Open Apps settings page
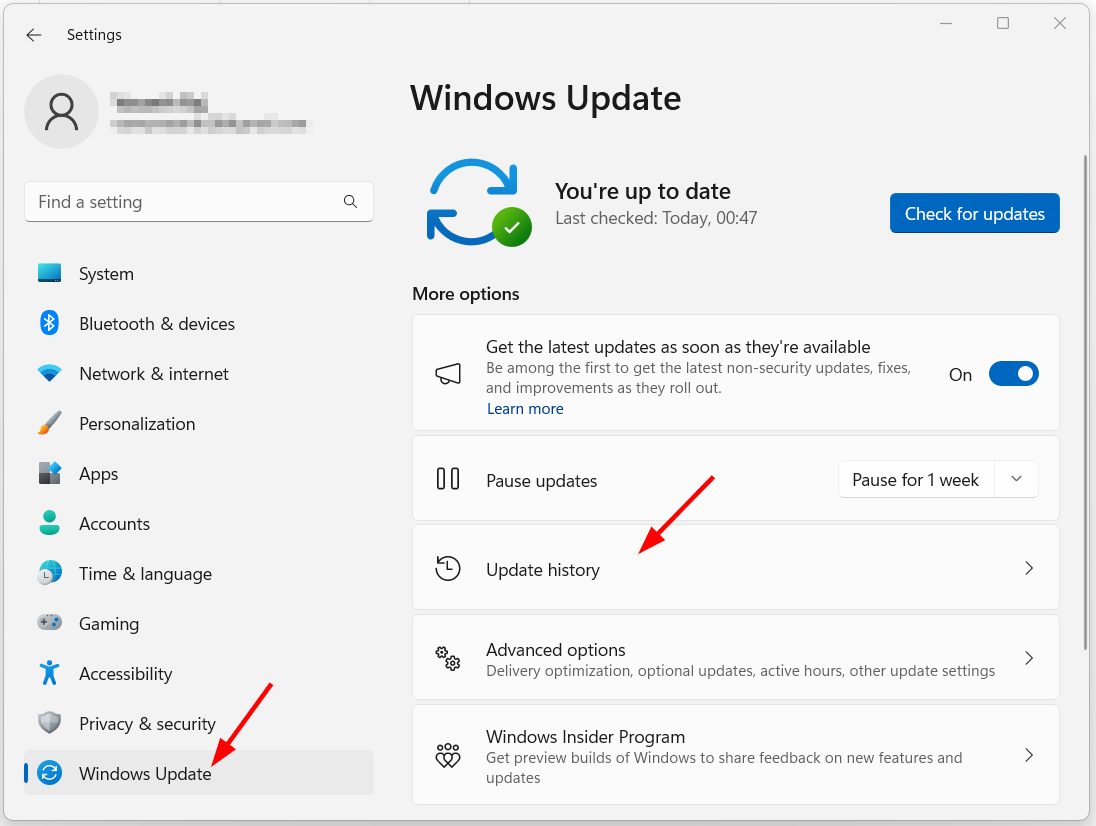 (199, 474)
